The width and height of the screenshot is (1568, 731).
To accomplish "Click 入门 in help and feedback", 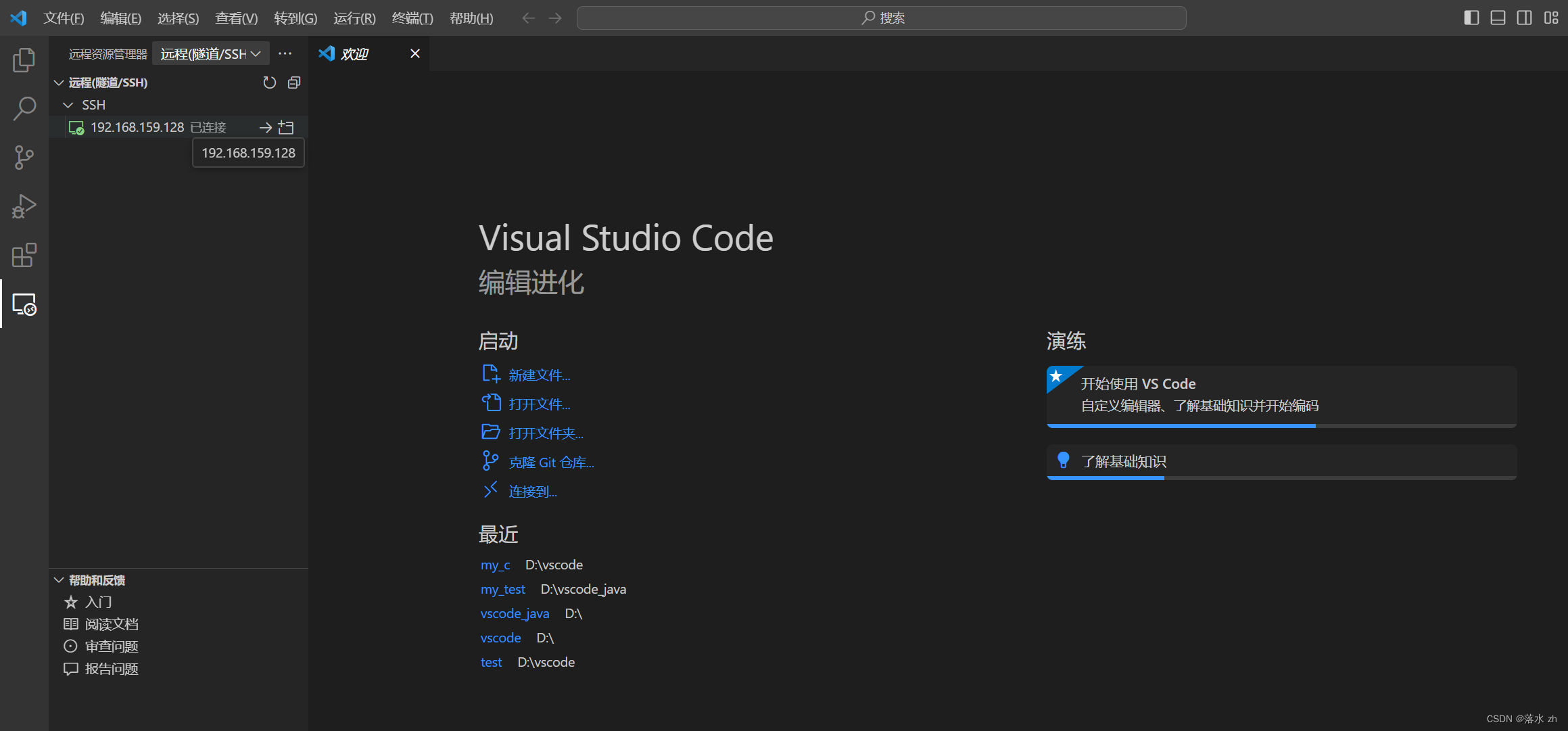I will (99, 602).
